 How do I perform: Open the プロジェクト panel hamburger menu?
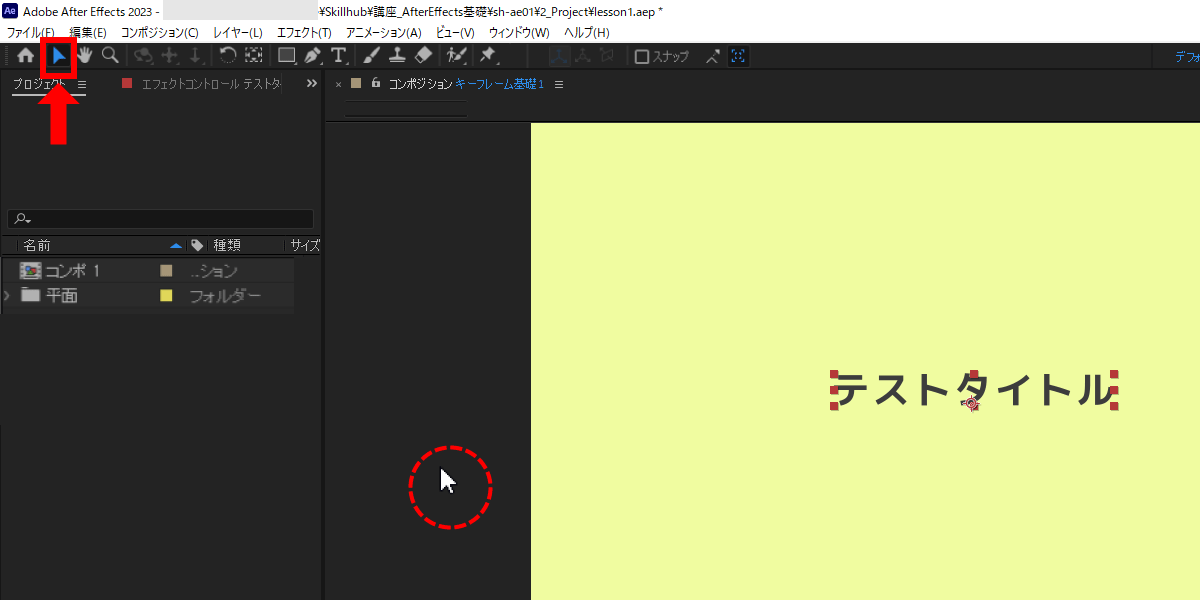click(82, 85)
